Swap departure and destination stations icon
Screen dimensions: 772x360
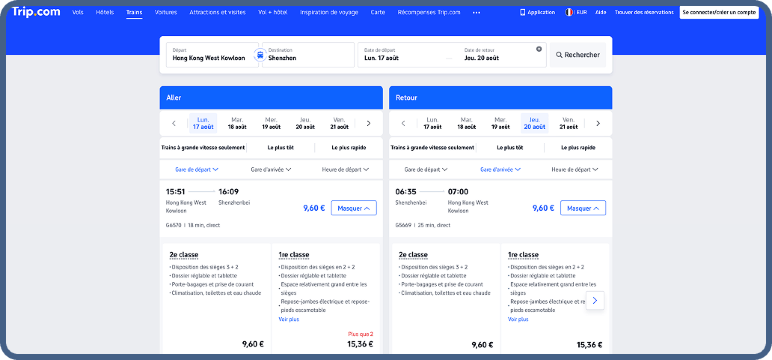[x=260, y=55]
